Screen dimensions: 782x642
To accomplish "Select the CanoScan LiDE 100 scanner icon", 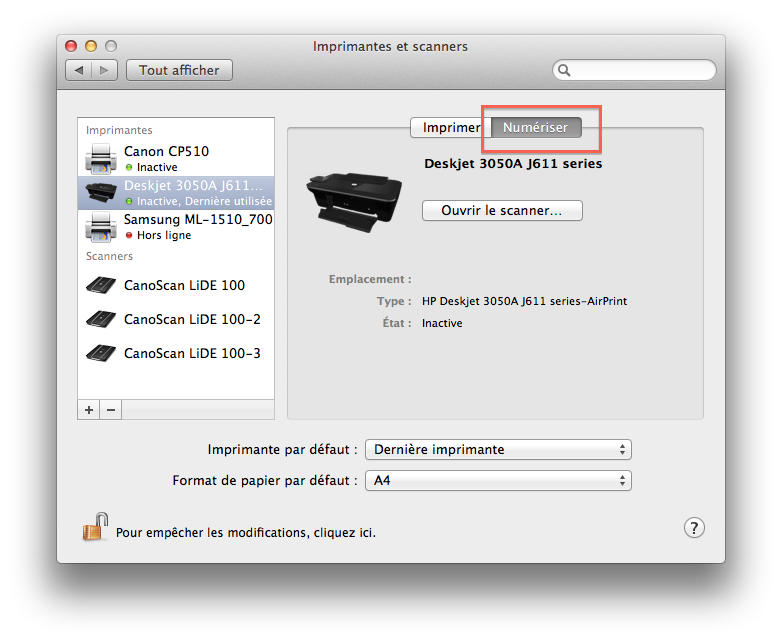I will click(x=103, y=285).
